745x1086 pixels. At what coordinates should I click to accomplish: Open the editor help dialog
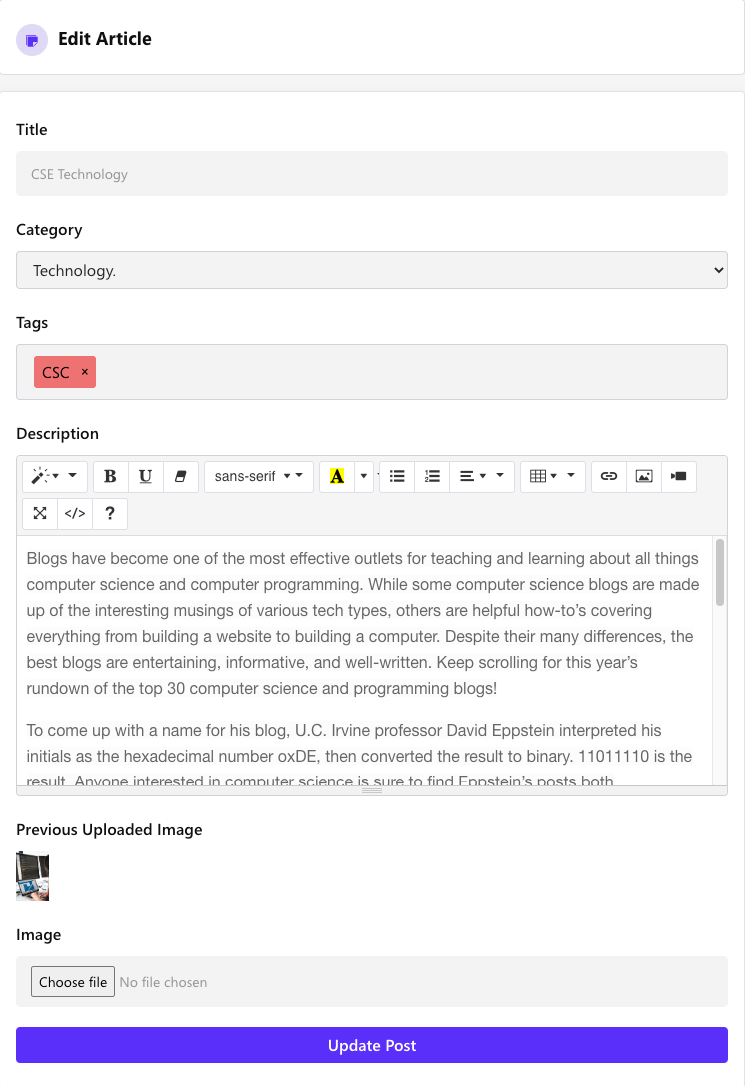click(110, 513)
